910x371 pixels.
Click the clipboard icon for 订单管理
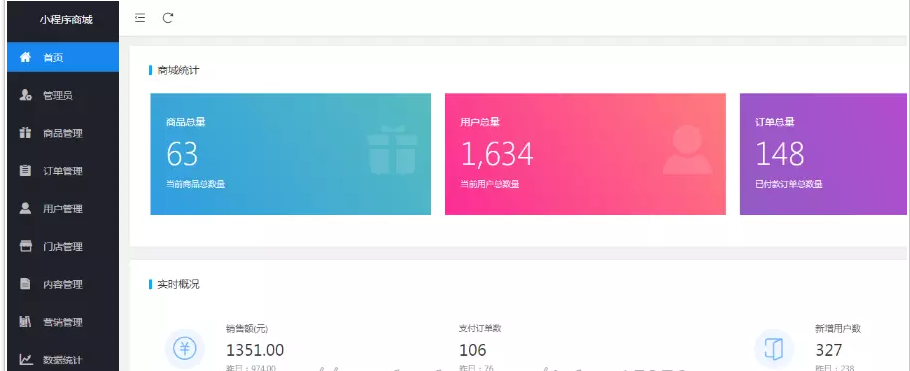pos(25,171)
